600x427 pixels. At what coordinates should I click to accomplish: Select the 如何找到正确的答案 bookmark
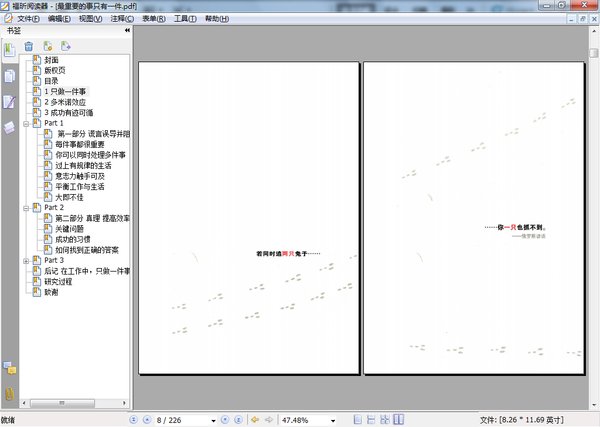[x=87, y=250]
